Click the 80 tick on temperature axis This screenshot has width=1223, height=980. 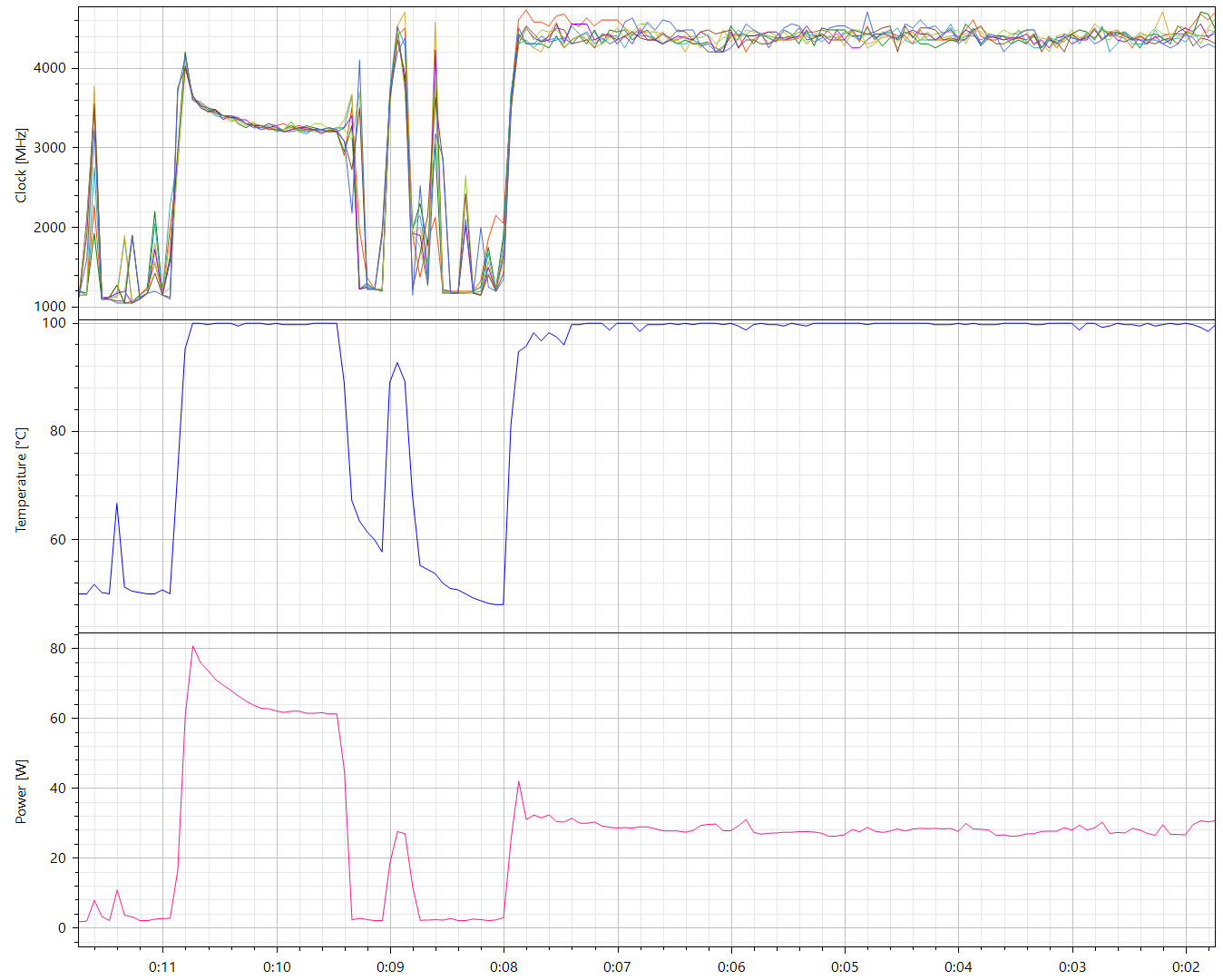pos(58,431)
